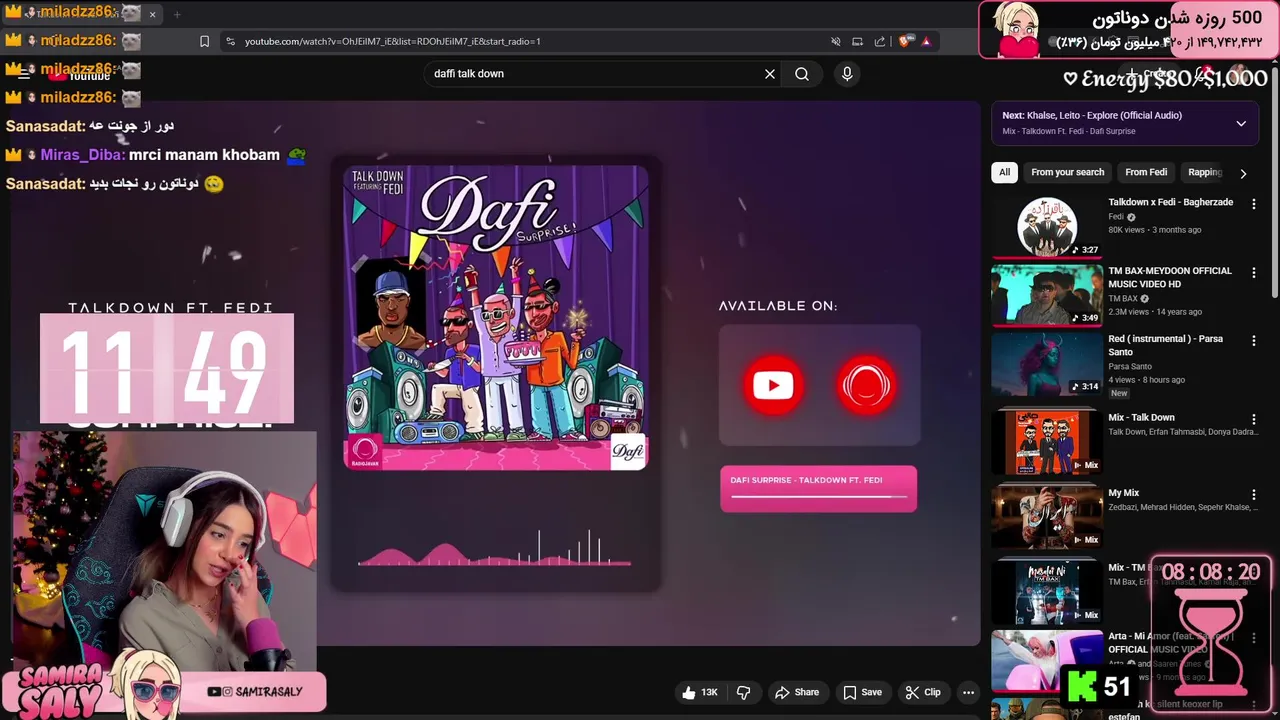The height and width of the screenshot is (720, 1280).
Task: Click the Red instrumental thumbnail
Action: [1047, 364]
